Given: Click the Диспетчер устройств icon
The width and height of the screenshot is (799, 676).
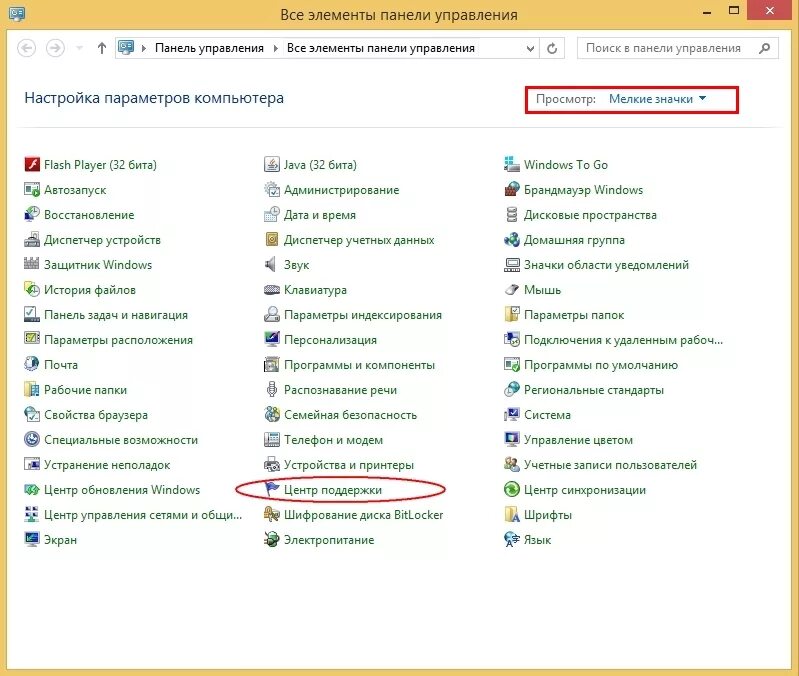Looking at the screenshot, I should [x=32, y=239].
